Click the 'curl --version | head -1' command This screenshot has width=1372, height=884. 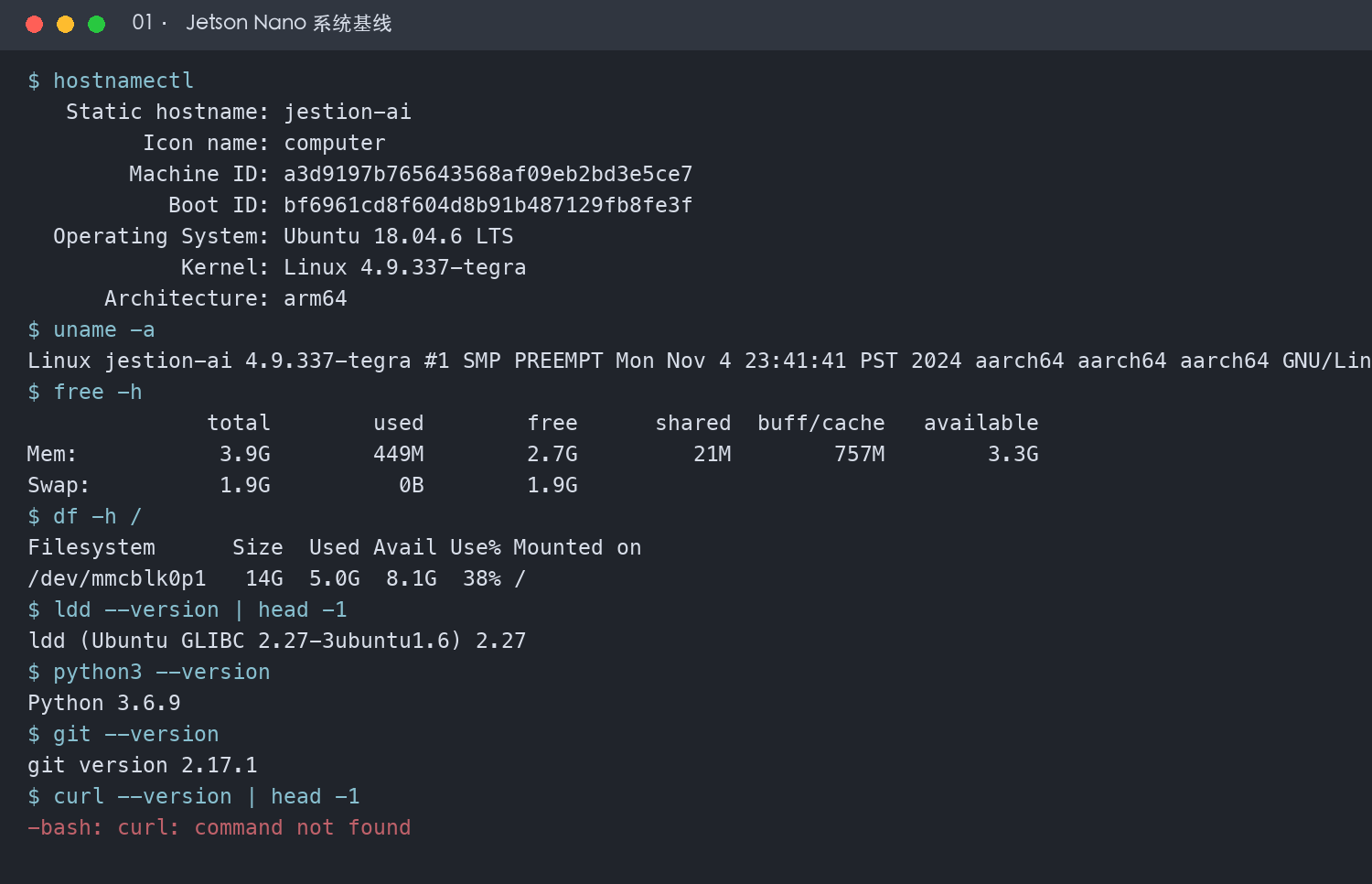tap(194, 796)
